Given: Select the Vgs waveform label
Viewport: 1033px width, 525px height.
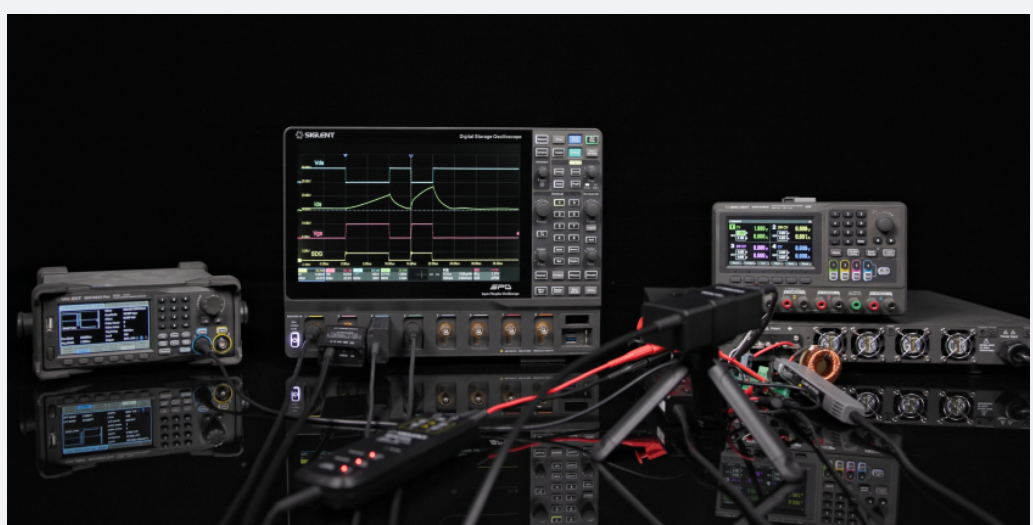Looking at the screenshot, I should [x=318, y=233].
